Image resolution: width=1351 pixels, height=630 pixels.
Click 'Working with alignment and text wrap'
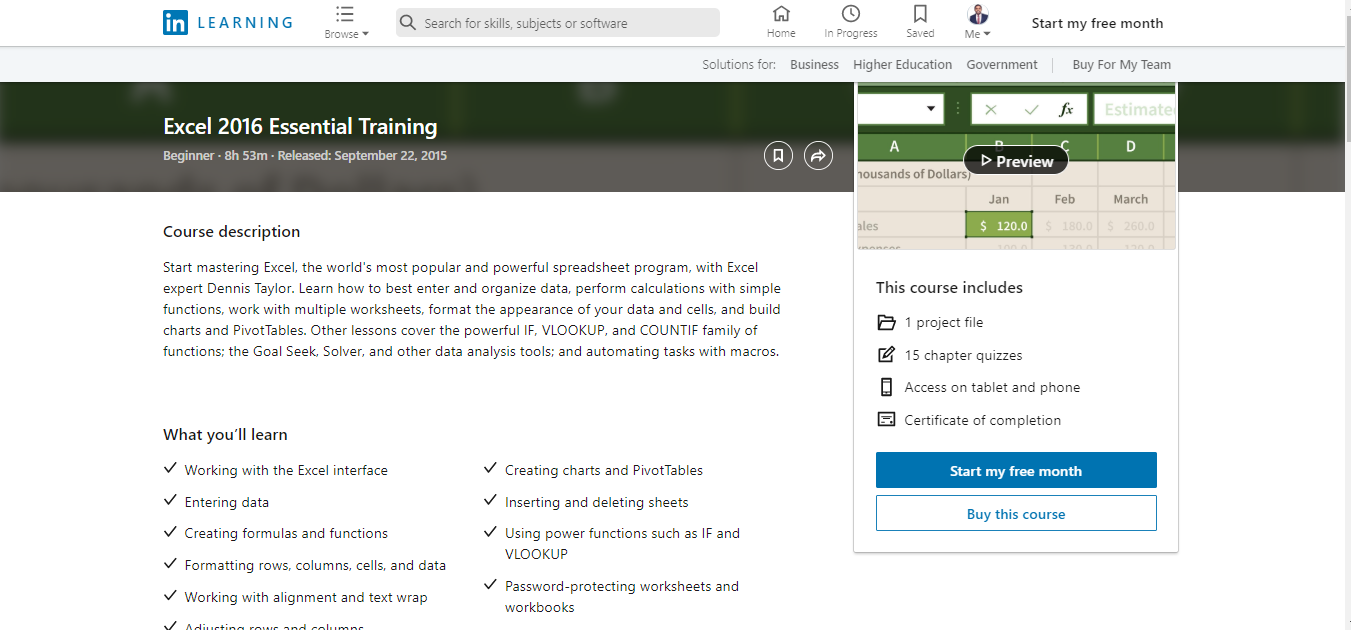(x=306, y=598)
